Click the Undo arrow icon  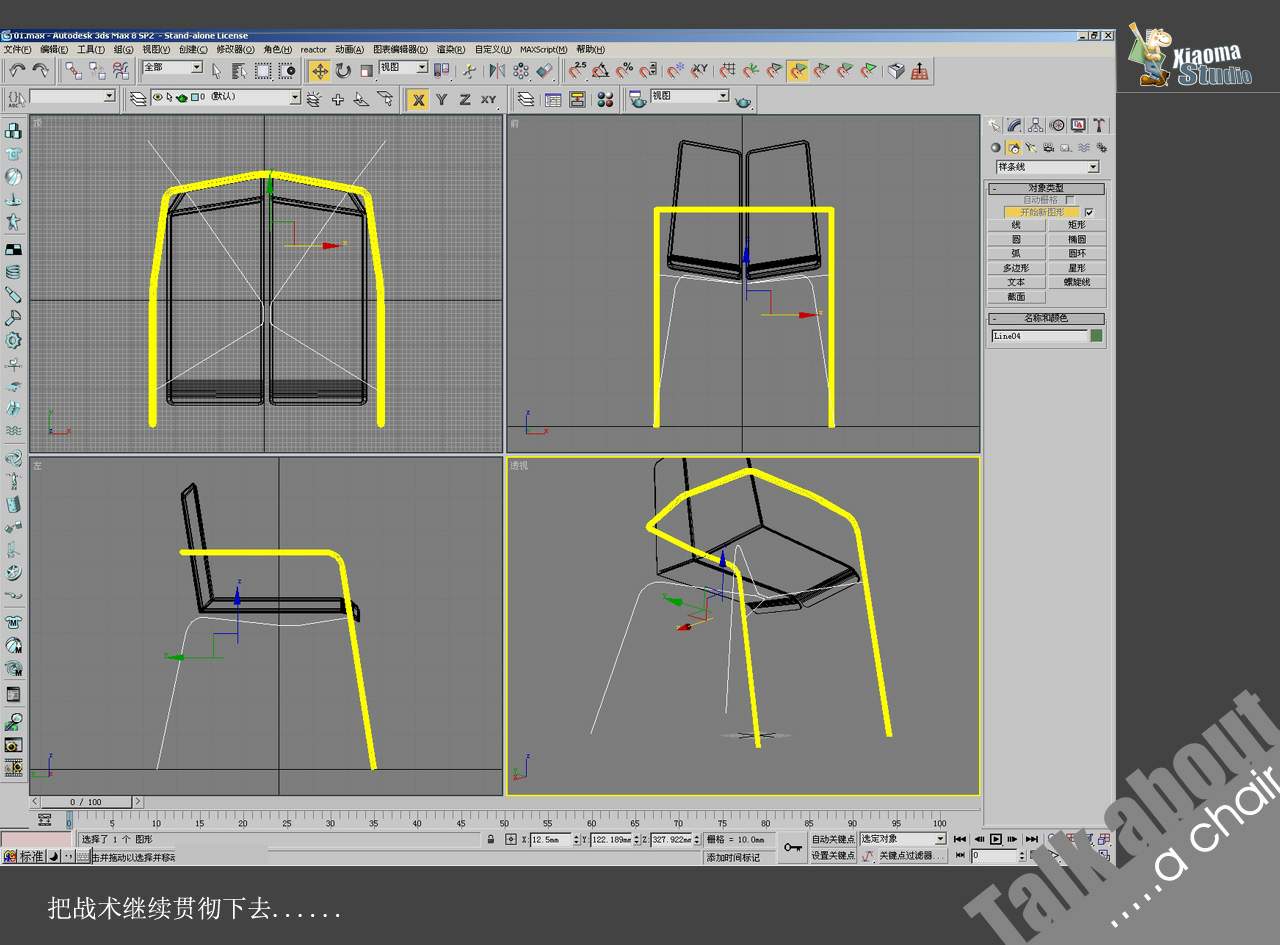tap(17, 70)
